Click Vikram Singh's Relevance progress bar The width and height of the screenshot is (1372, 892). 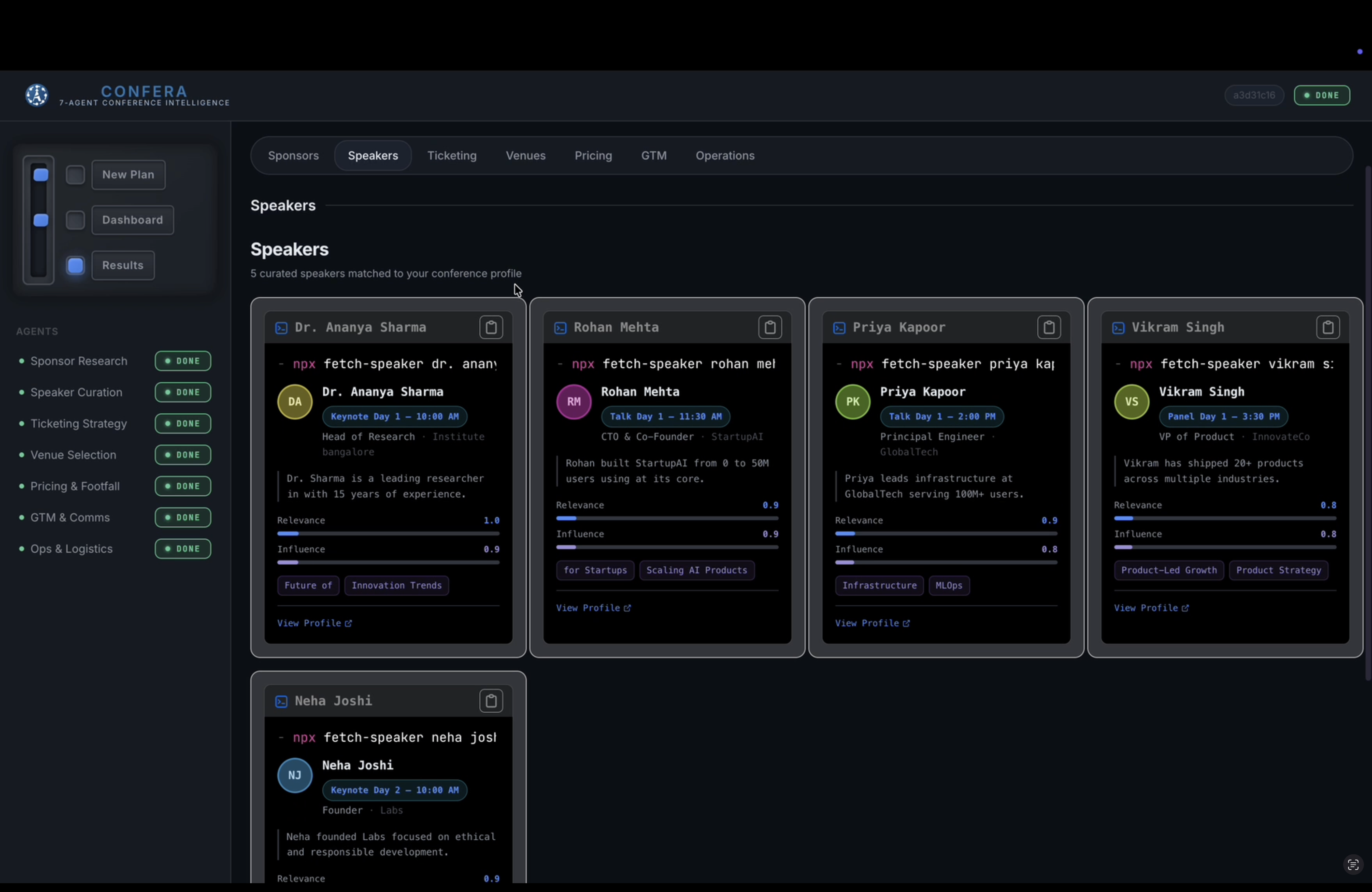pos(1225,518)
